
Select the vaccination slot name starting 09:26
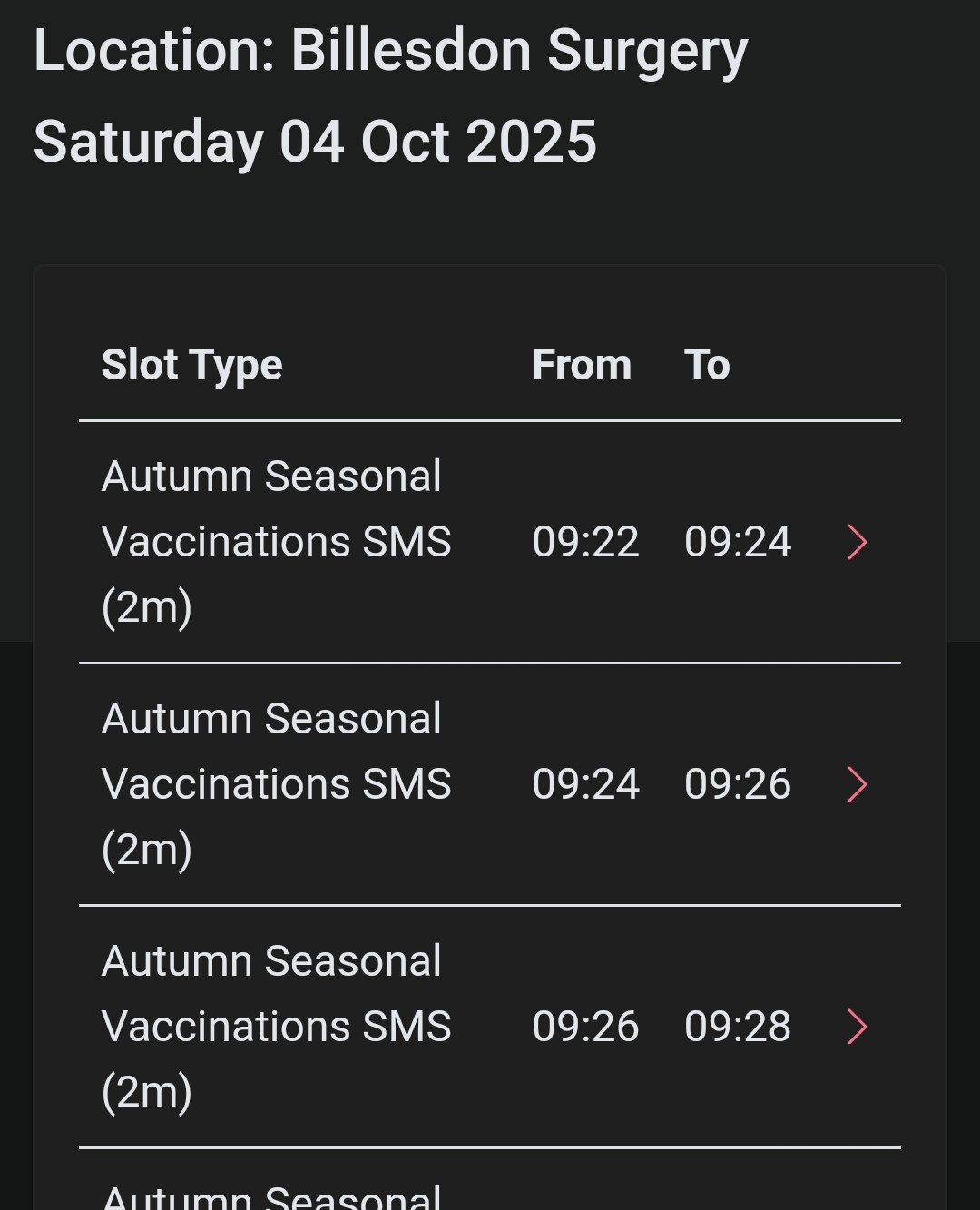(x=276, y=1026)
